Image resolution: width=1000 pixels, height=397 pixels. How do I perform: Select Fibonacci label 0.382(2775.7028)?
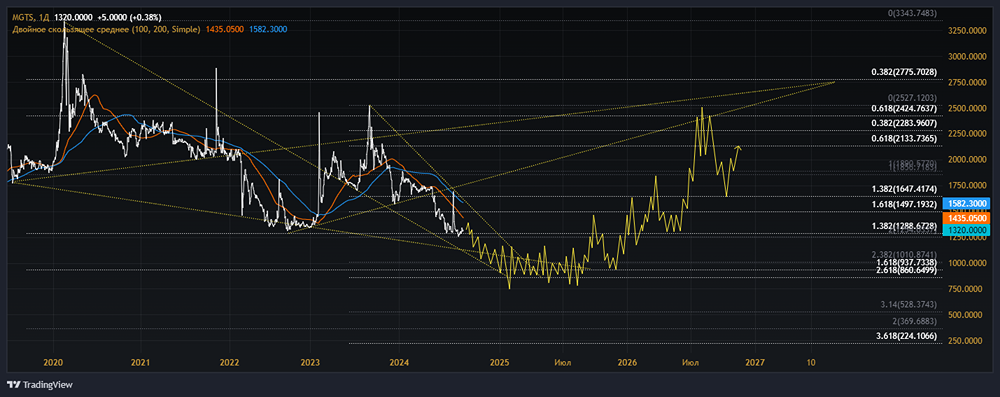(x=904, y=73)
